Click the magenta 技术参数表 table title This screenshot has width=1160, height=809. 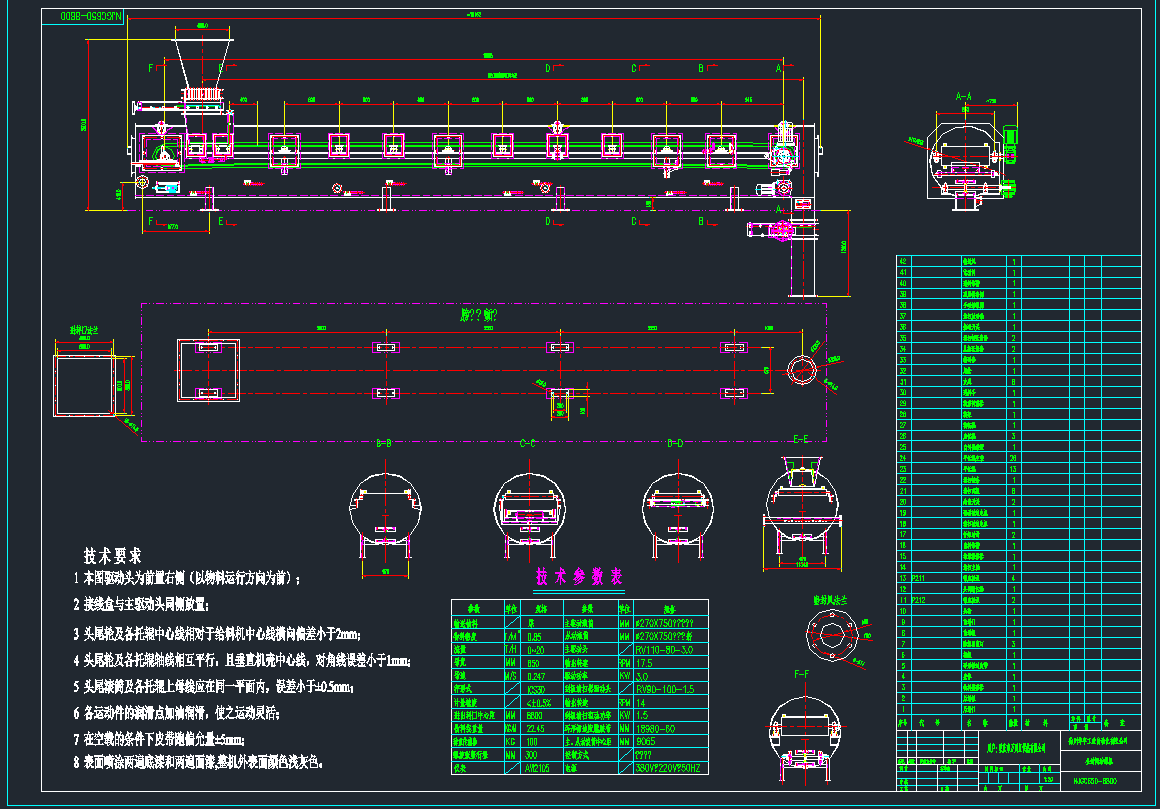[x=579, y=578]
